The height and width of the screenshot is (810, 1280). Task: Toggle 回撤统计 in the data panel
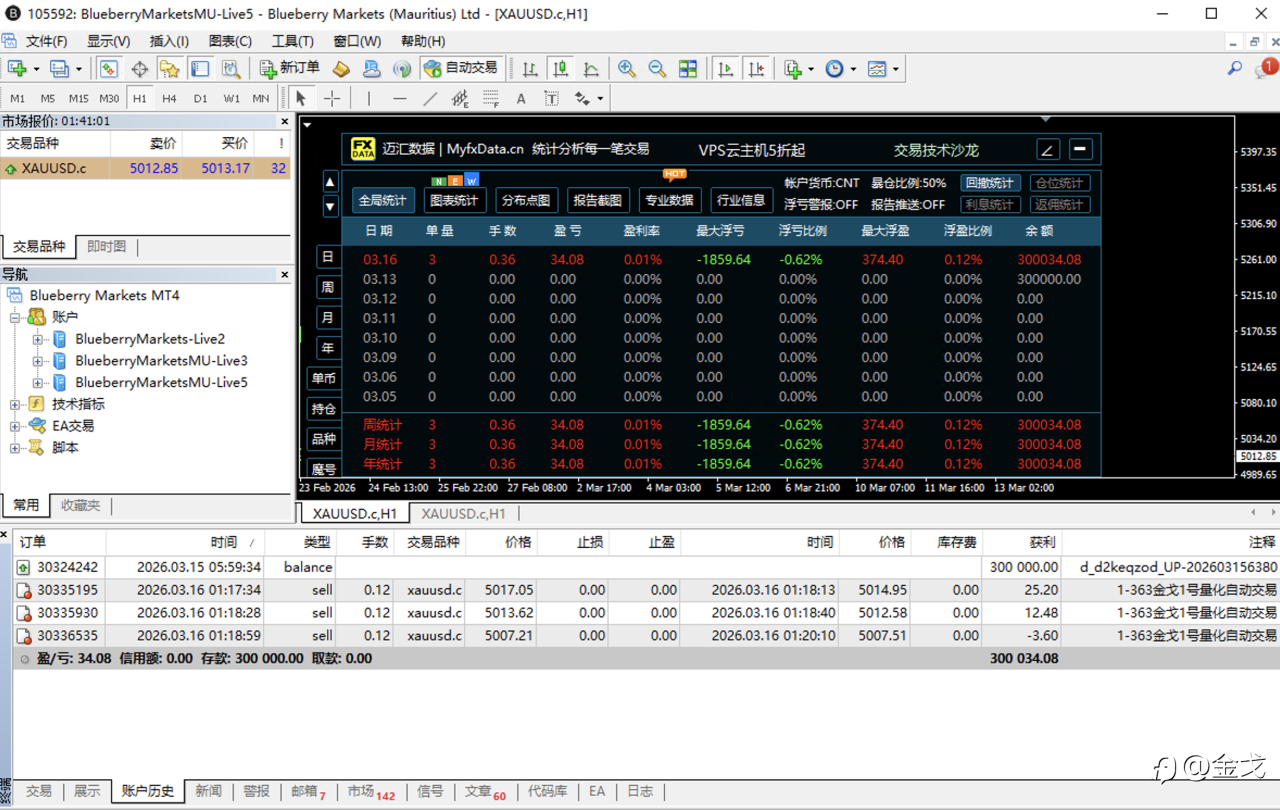(990, 183)
